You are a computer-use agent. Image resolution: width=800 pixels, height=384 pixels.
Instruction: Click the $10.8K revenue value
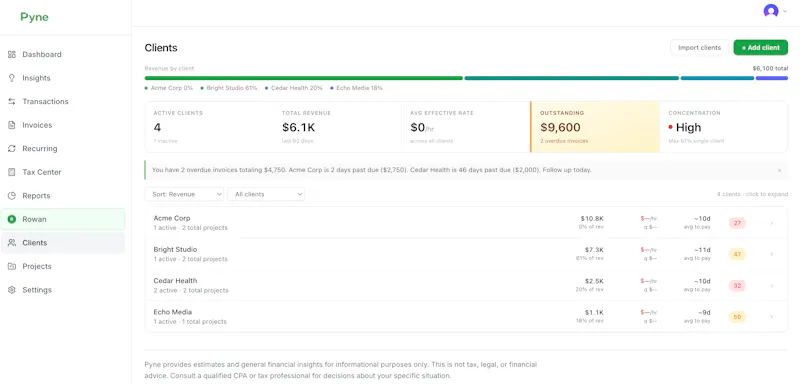592,218
